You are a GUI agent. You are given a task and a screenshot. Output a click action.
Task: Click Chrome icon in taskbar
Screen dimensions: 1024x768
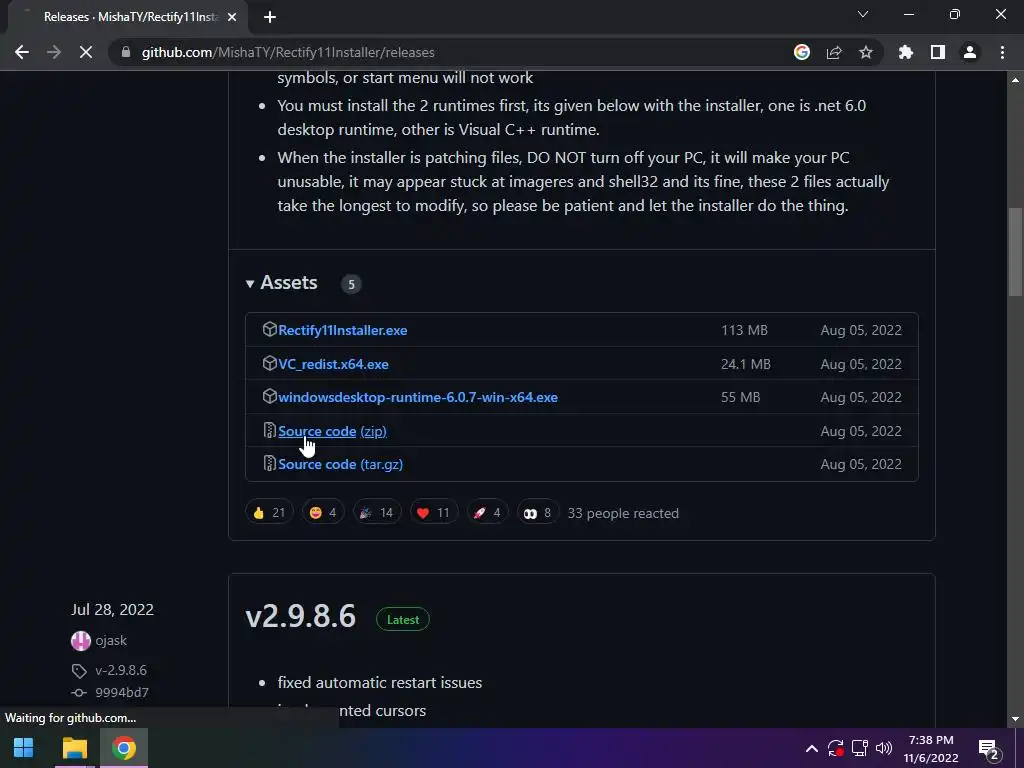pyautogui.click(x=123, y=748)
